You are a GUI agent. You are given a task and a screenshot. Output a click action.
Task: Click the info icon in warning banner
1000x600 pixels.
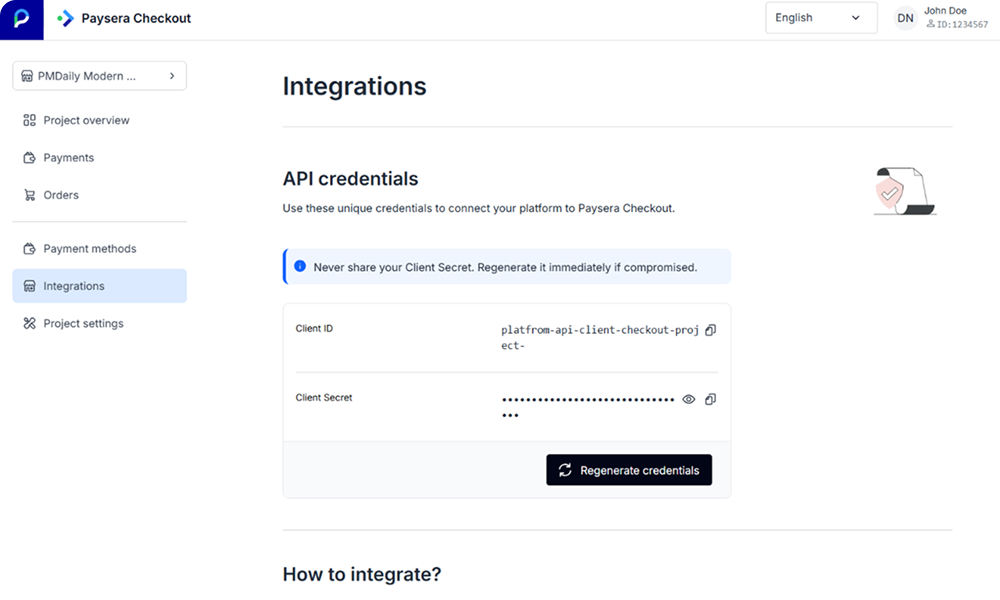(300, 267)
